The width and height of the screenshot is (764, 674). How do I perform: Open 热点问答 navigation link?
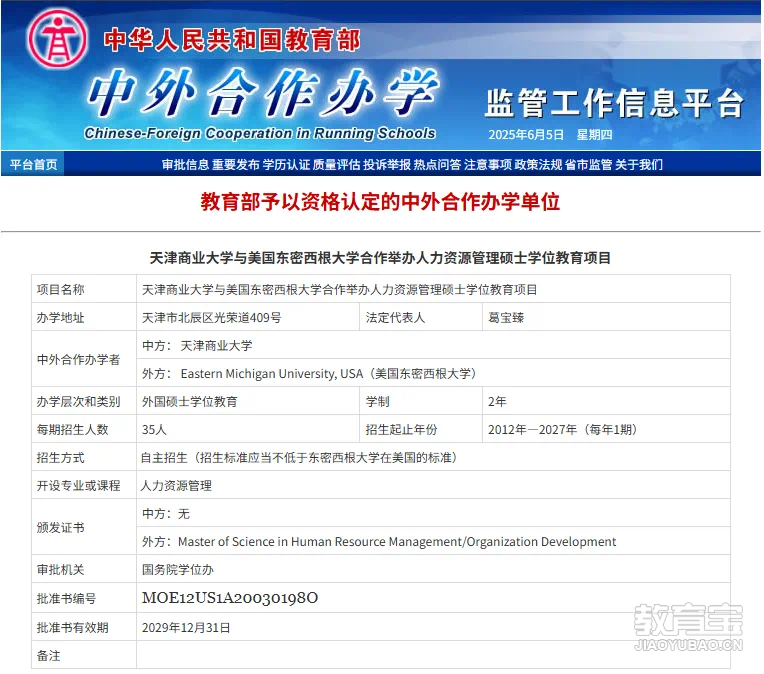pos(438,165)
